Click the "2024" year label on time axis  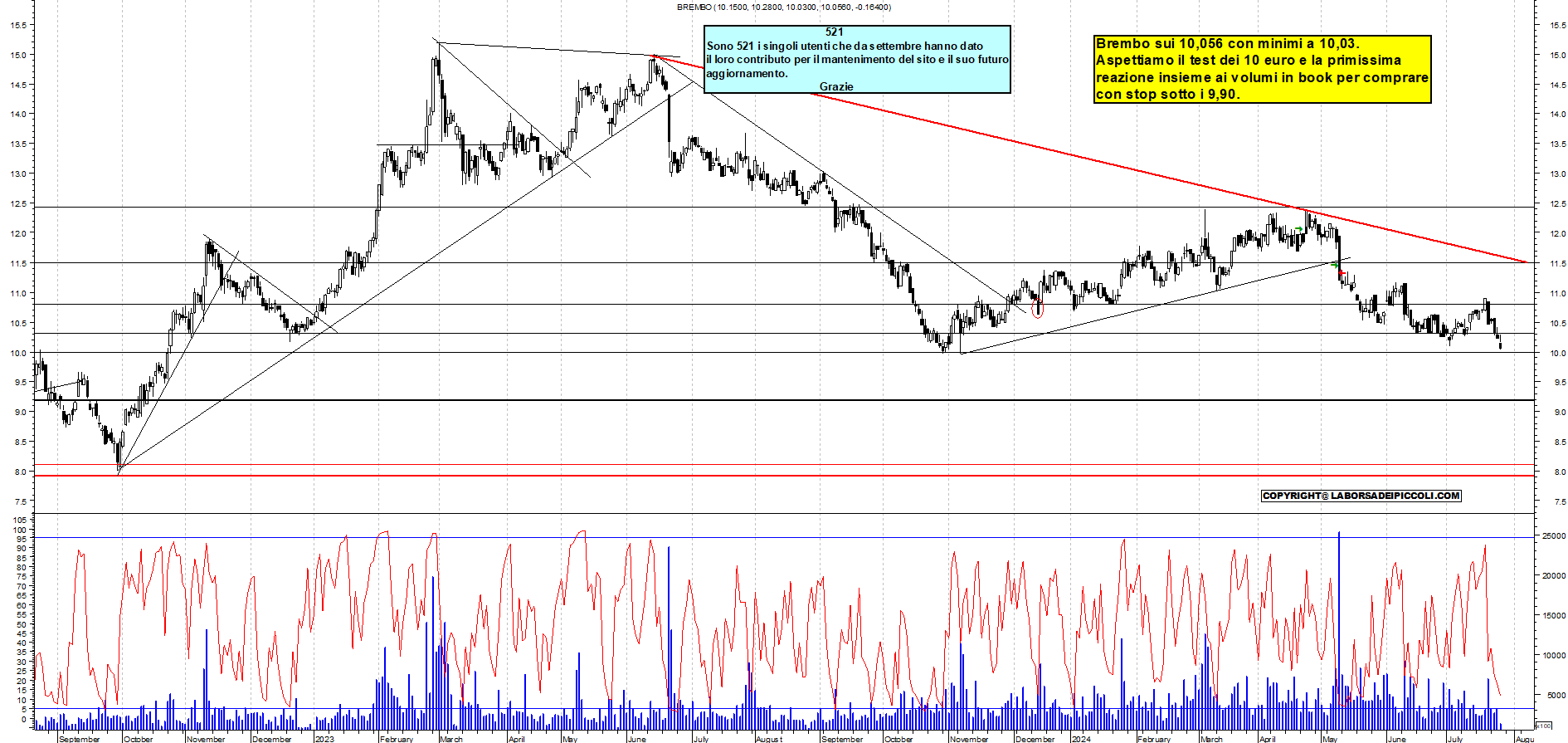click(1081, 739)
